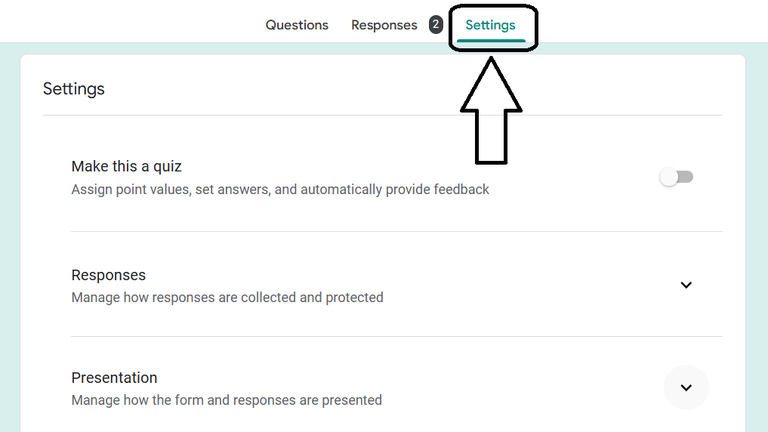The image size is (768, 432).
Task: Click the grey track of the quiz switch
Action: click(687, 177)
